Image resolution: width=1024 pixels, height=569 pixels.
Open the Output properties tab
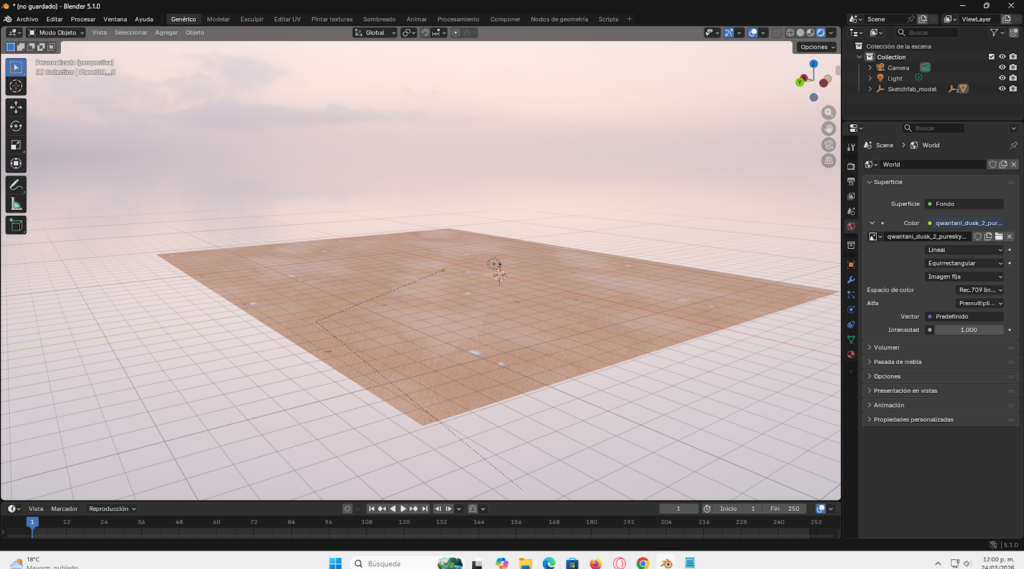[x=851, y=182]
